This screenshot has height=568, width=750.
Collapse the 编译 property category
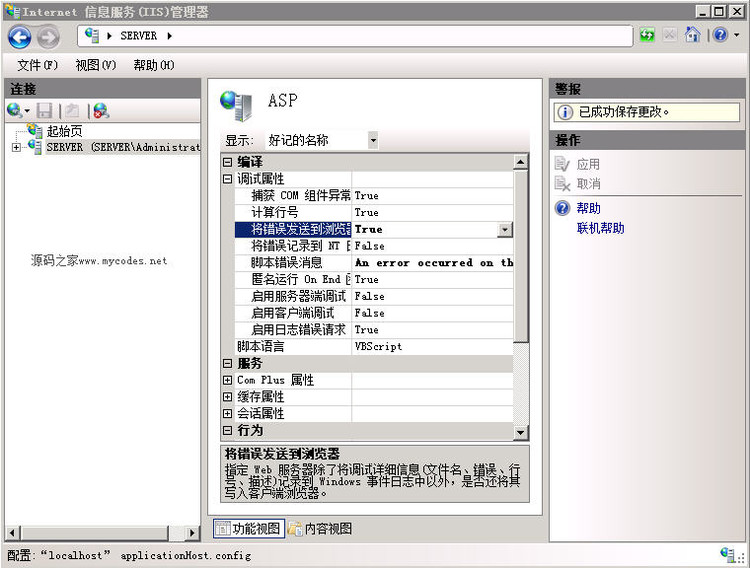tap(228, 162)
